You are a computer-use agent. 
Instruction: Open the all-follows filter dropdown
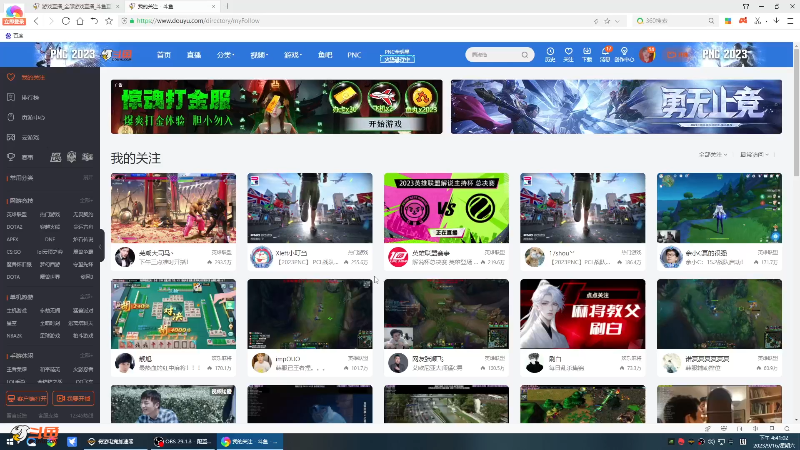coord(712,154)
